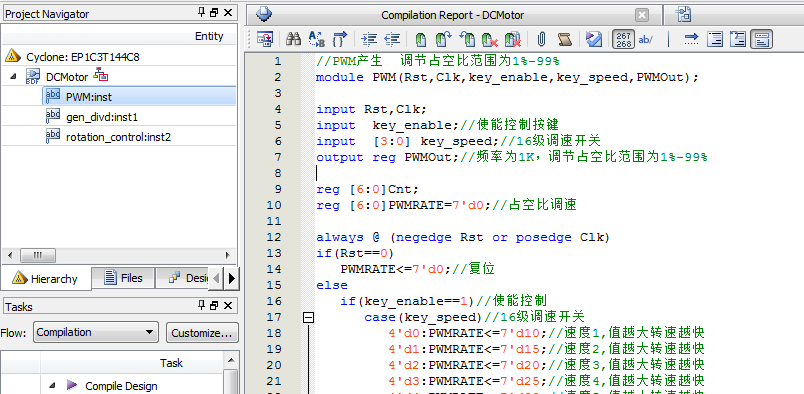The image size is (804, 394).
Task: Click the second page layout icon in toolbar
Action: (x=738, y=40)
